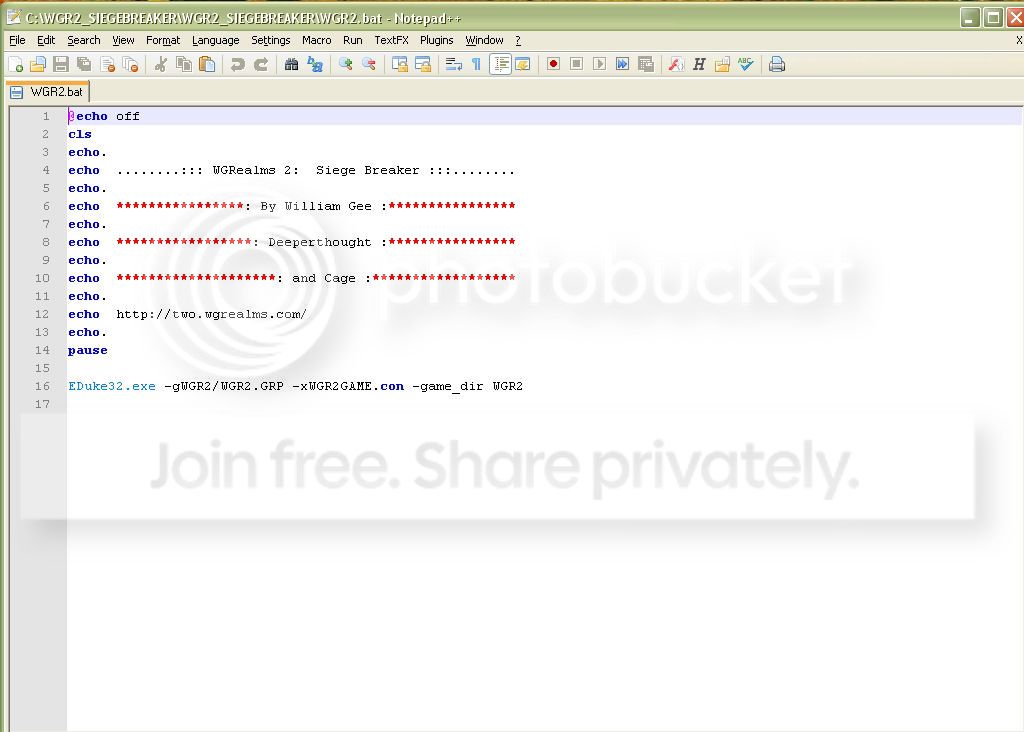Image resolution: width=1024 pixels, height=732 pixels.
Task: Click the Save file toolbar icon
Action: point(61,64)
